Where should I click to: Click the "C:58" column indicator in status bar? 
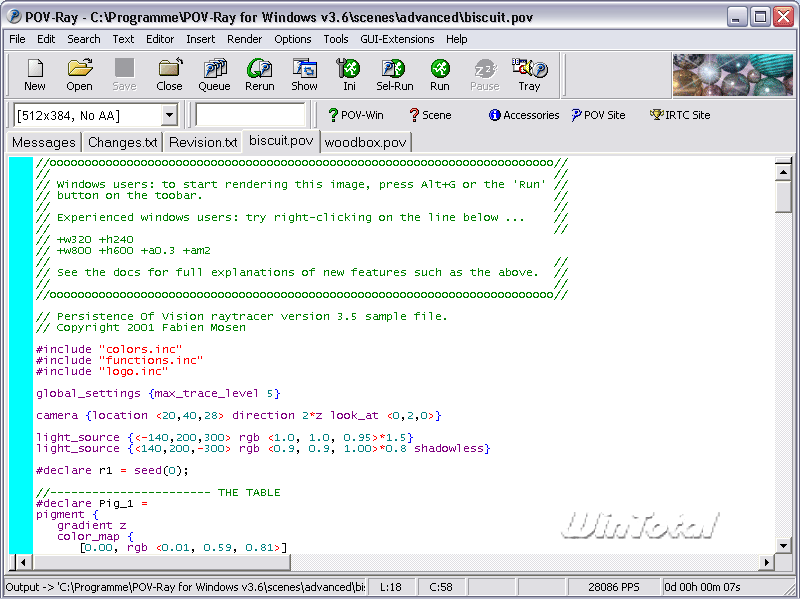441,587
